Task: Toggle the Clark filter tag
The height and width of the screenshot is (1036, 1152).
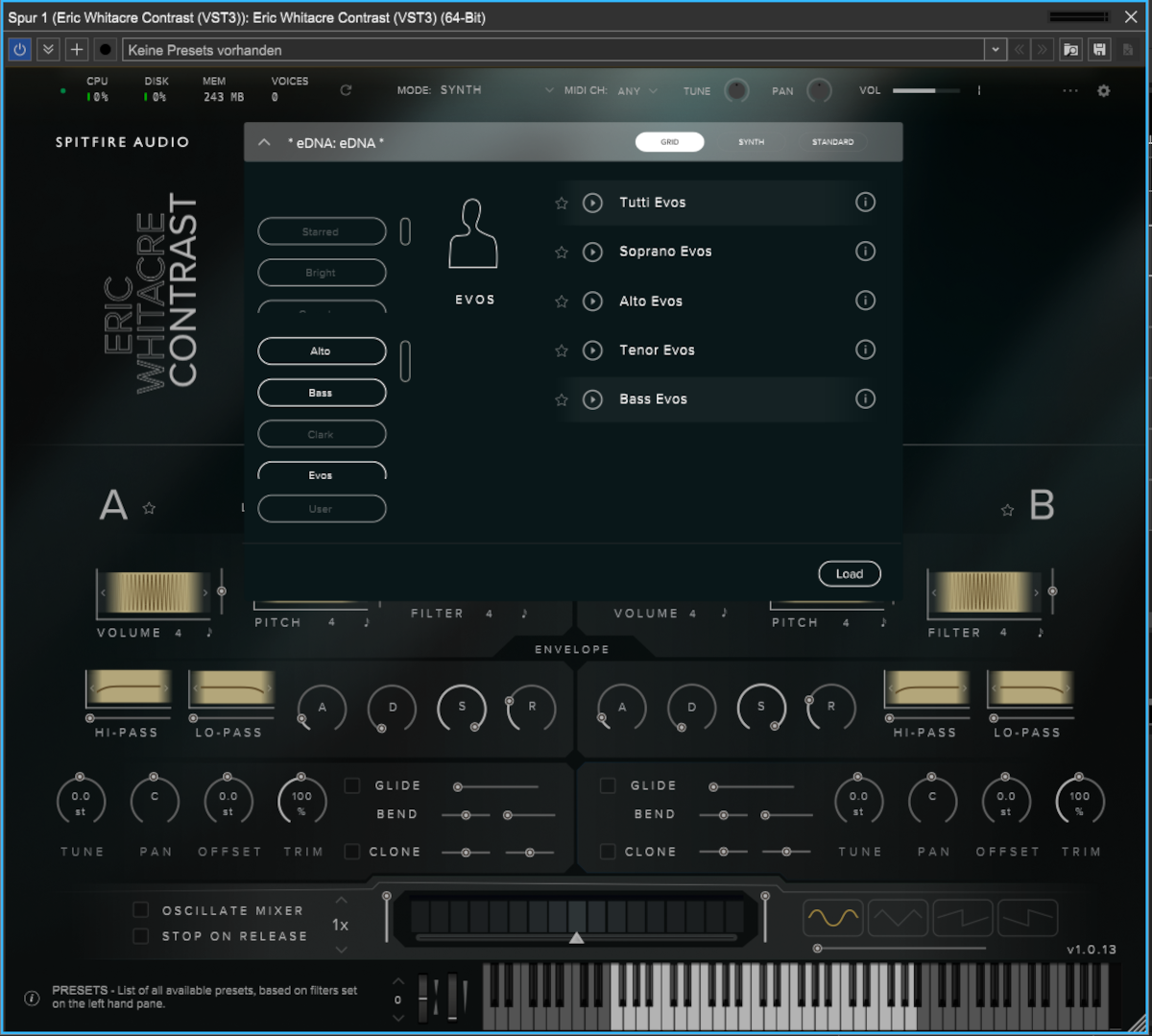Action: tap(322, 434)
